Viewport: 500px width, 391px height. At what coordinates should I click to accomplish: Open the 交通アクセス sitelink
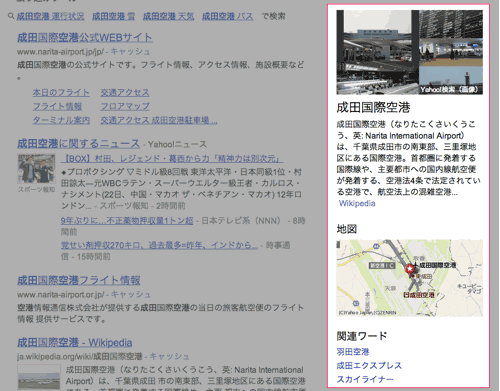click(x=125, y=93)
